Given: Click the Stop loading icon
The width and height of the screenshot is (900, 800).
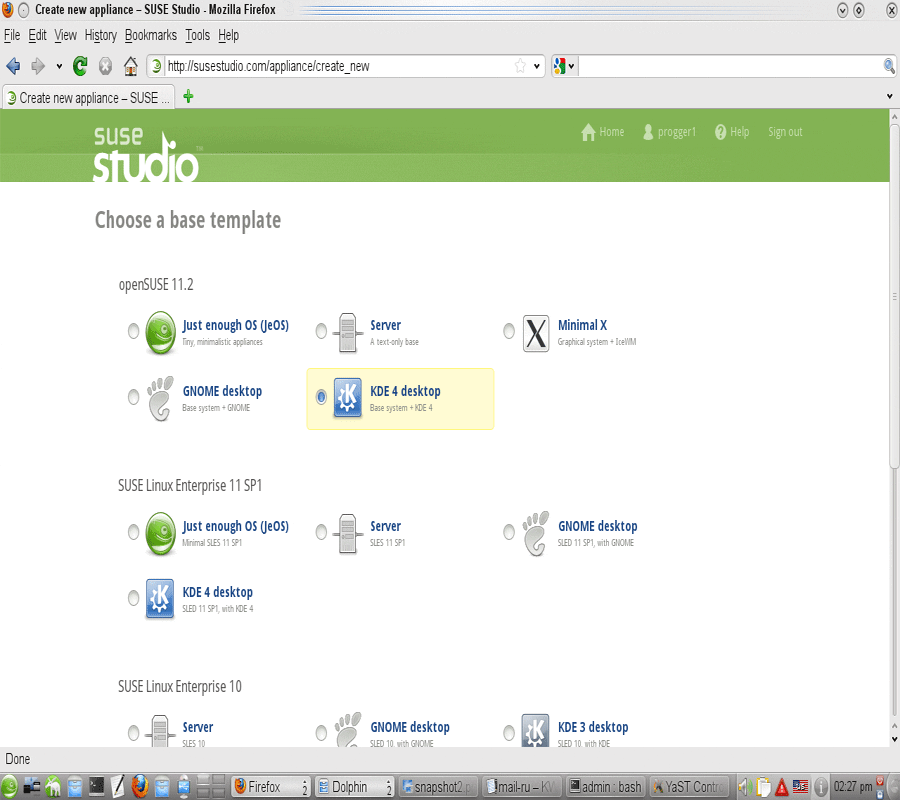Looking at the screenshot, I should click(x=106, y=67).
